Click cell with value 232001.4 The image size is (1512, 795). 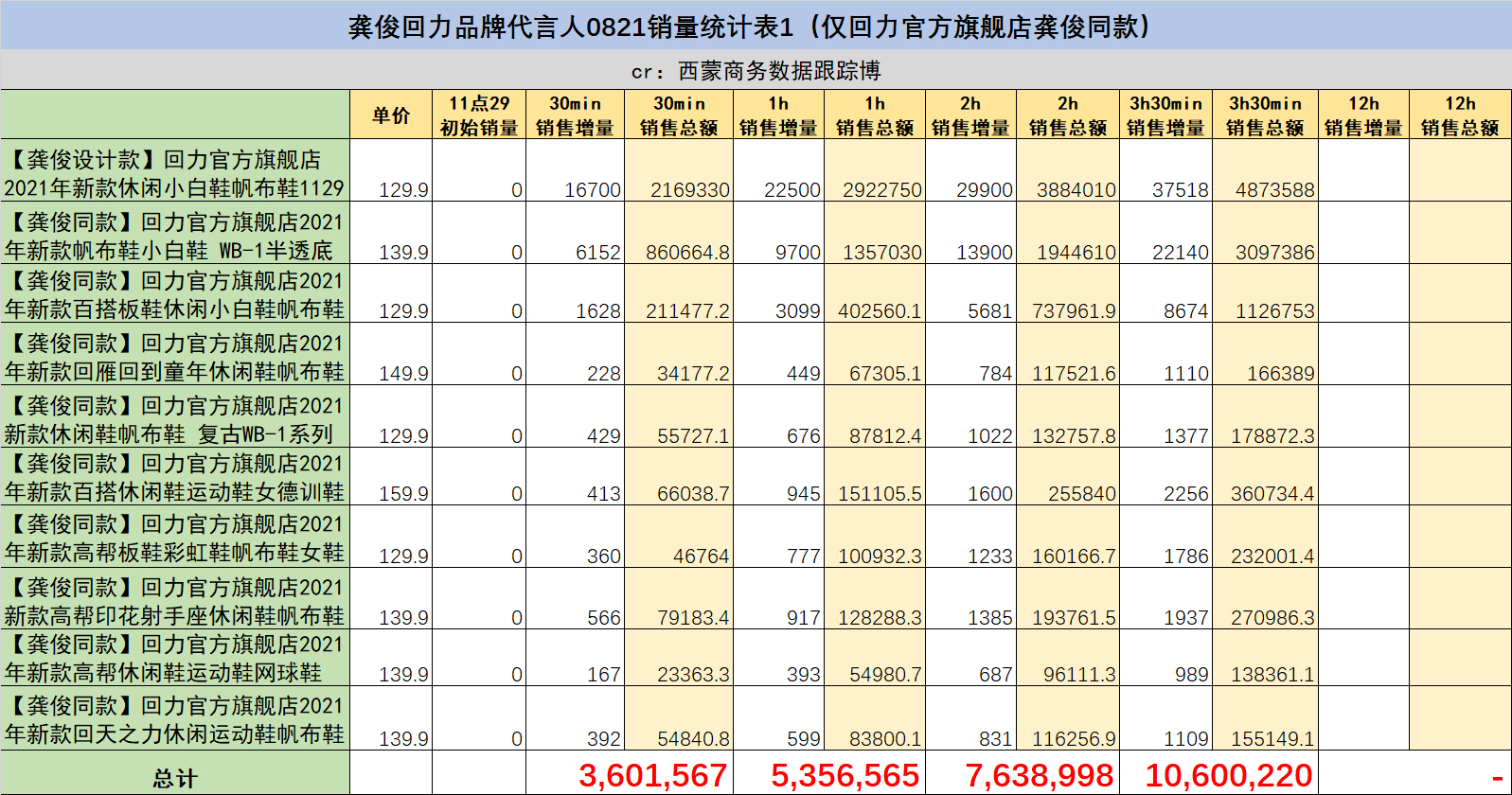(x=1265, y=538)
